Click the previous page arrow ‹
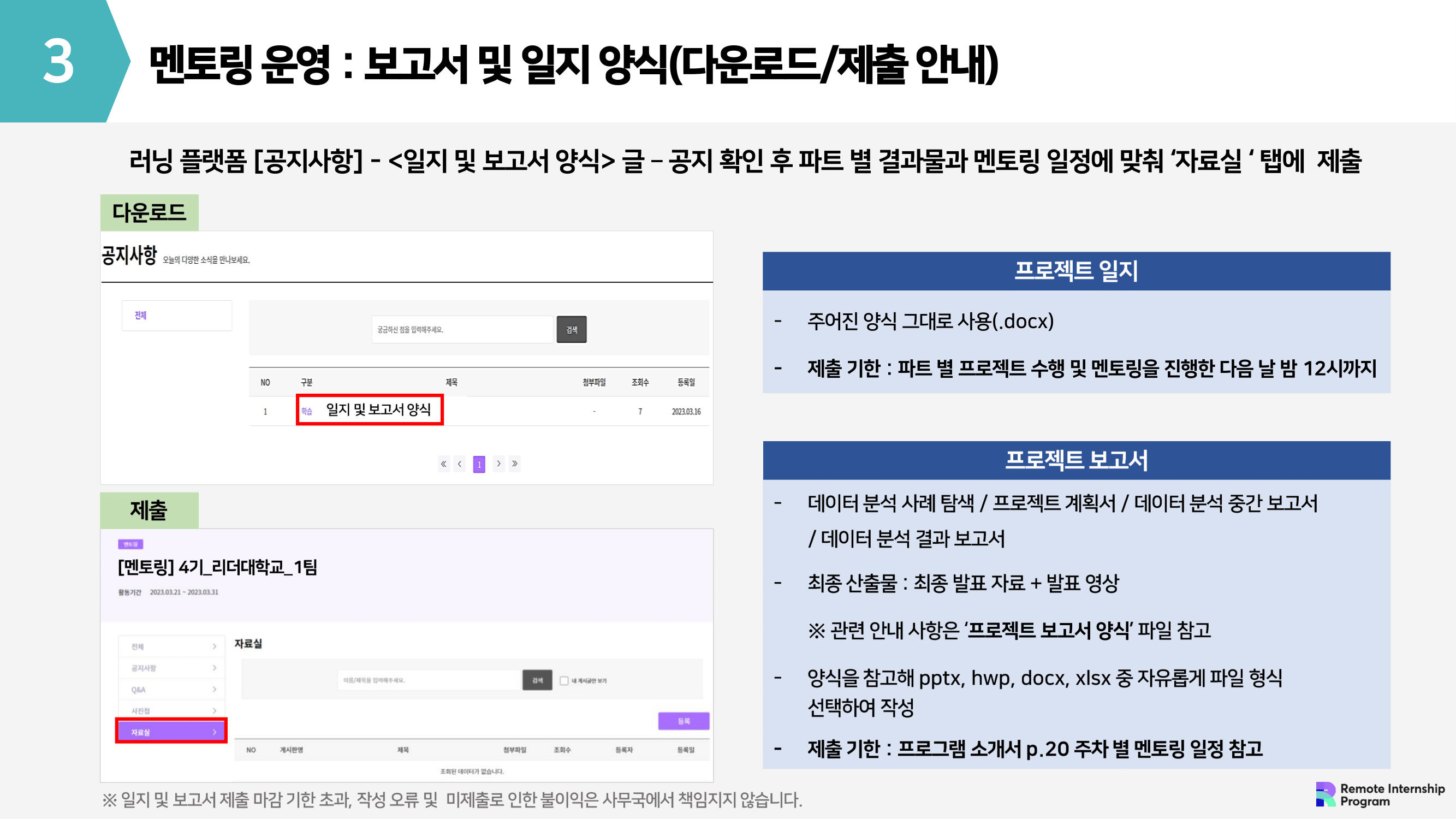 pos(460,464)
